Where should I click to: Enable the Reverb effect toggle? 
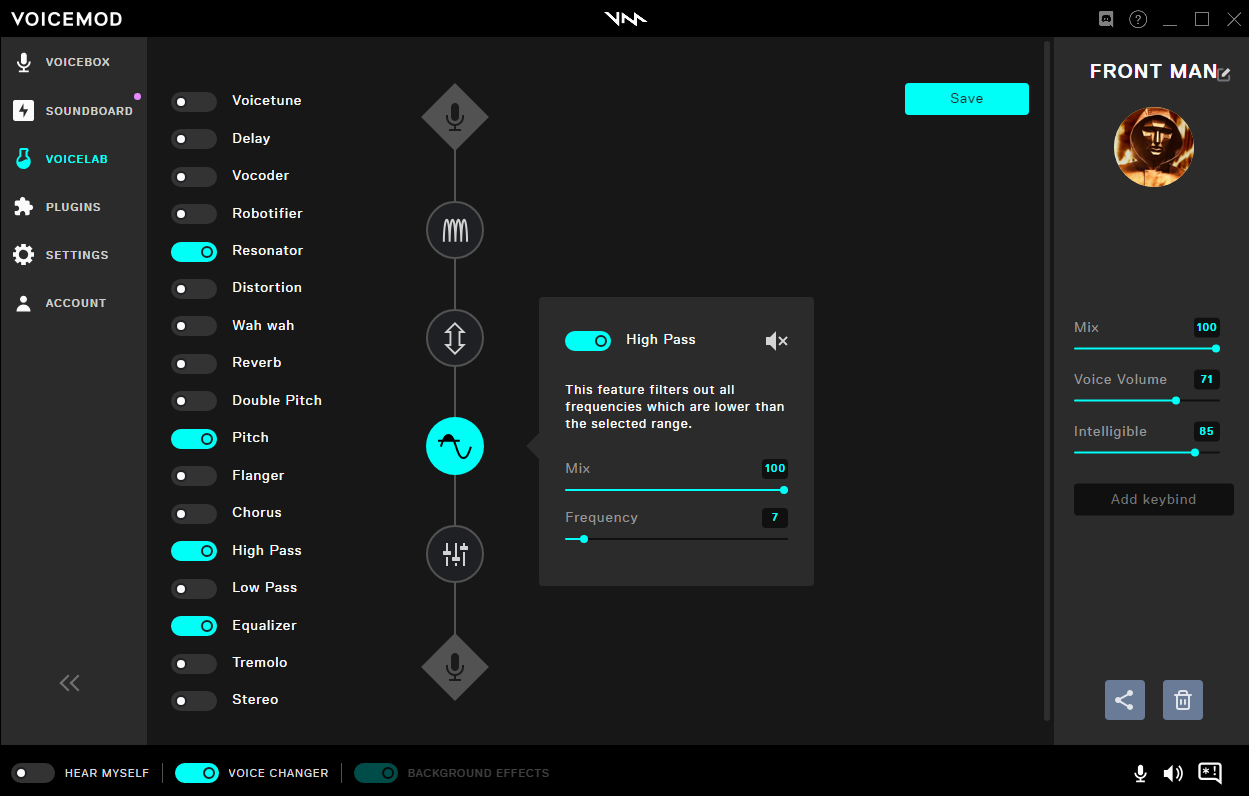[194, 363]
